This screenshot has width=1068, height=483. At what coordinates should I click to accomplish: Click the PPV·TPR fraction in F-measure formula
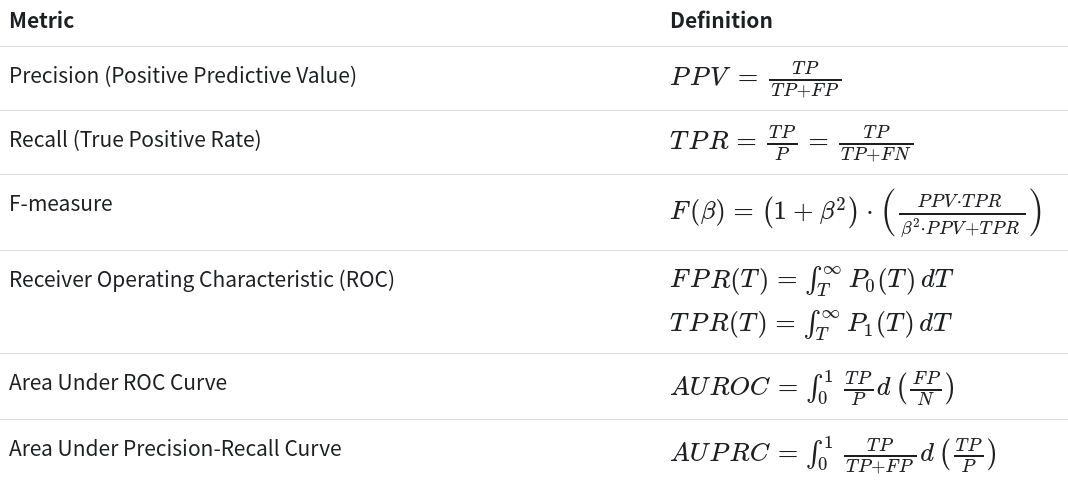click(x=959, y=214)
